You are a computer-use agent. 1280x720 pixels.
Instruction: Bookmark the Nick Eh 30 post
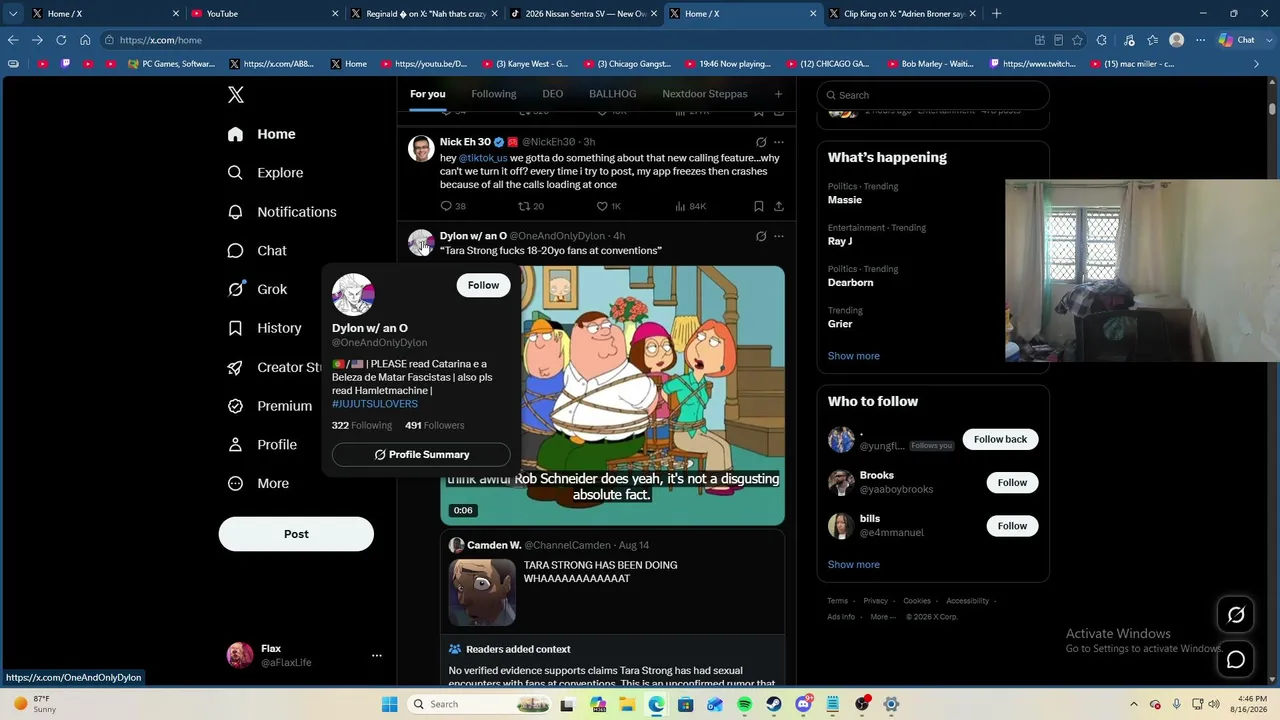pyautogui.click(x=759, y=206)
